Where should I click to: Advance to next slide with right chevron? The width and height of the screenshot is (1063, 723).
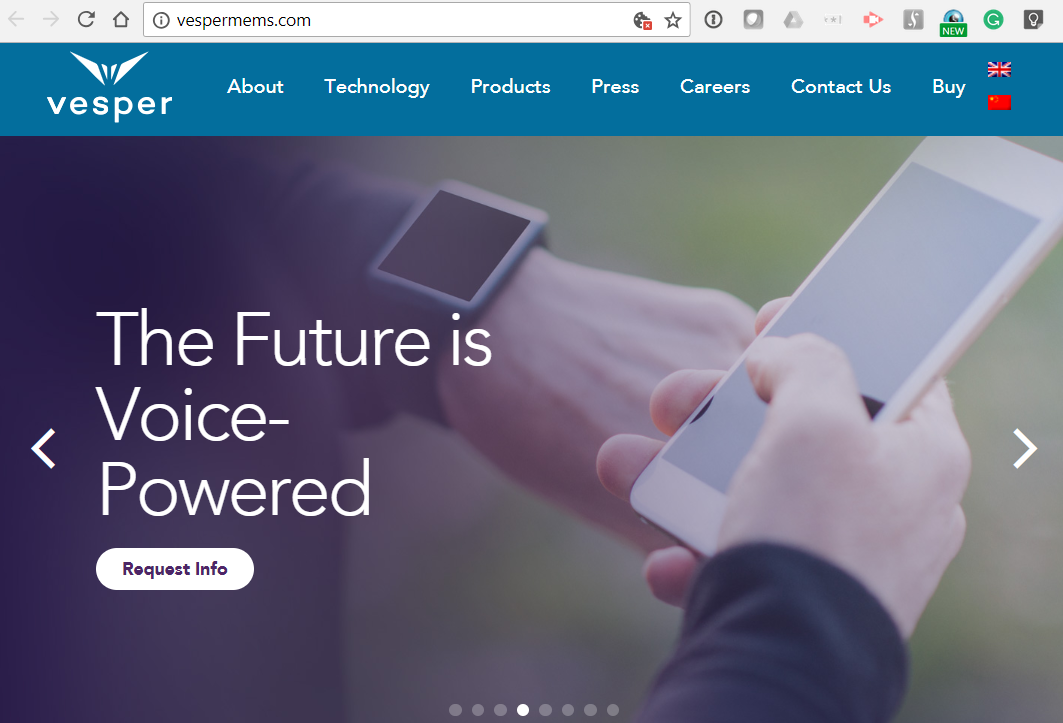[1024, 448]
